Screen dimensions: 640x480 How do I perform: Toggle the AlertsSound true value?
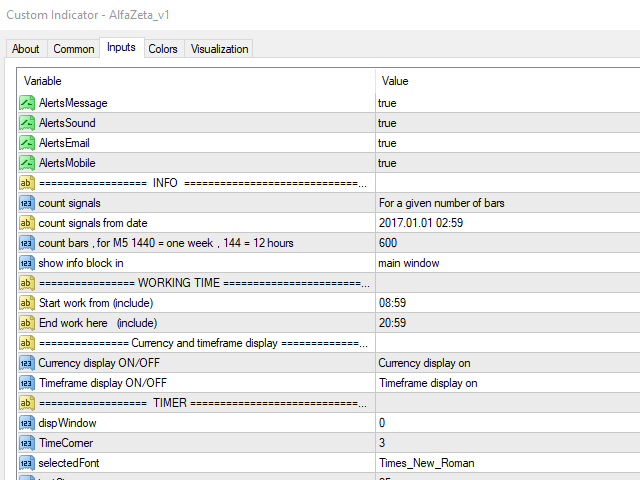(387, 123)
